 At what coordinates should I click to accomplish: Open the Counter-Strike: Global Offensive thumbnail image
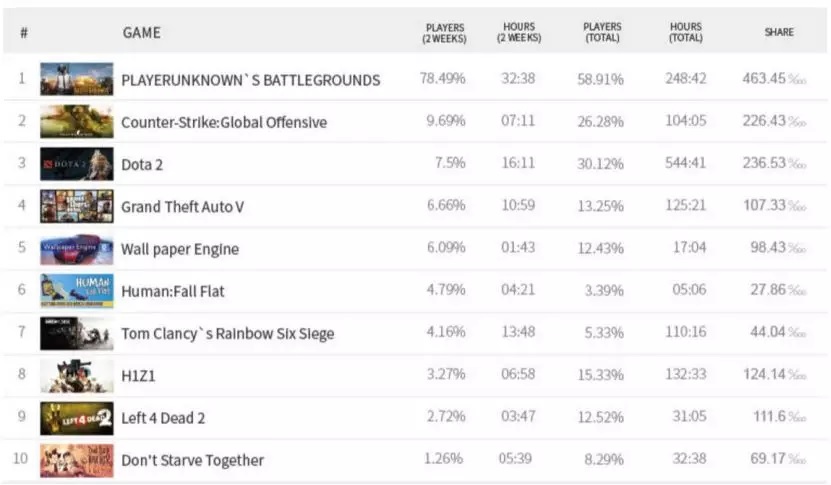coord(76,122)
